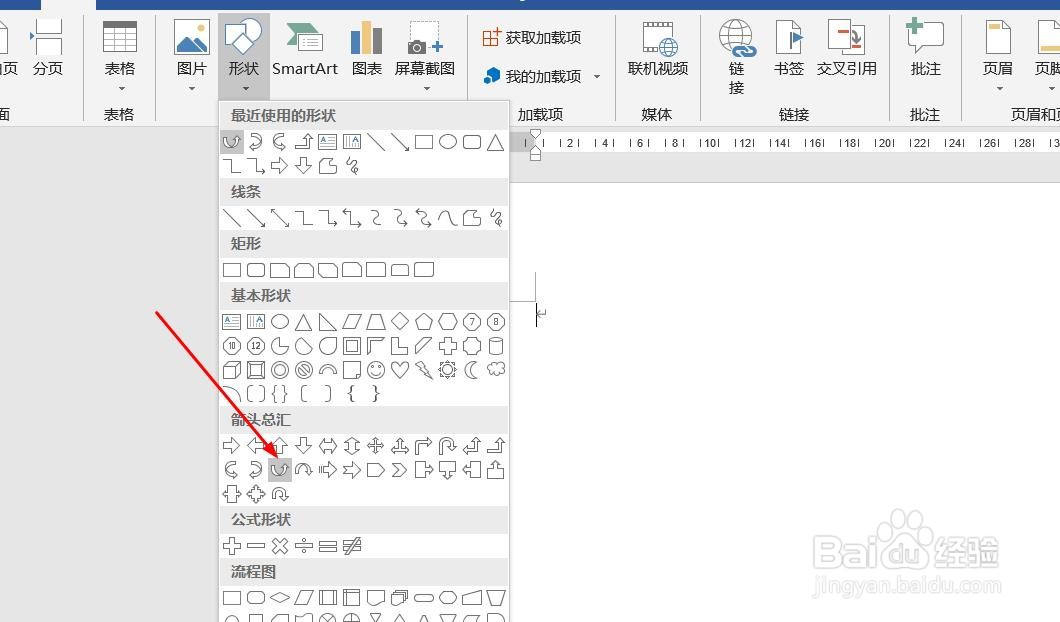The height and width of the screenshot is (622, 1060).
Task: Pick the flowchart multidocument shape
Action: [400, 598]
